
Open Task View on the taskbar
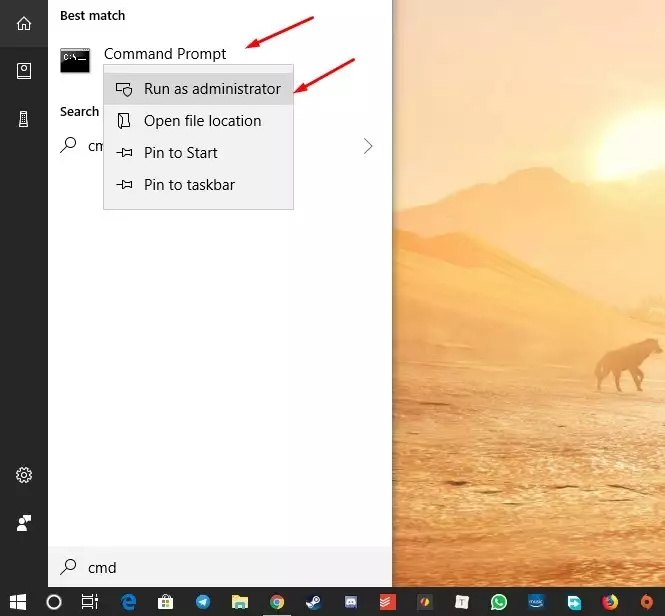coord(90,602)
